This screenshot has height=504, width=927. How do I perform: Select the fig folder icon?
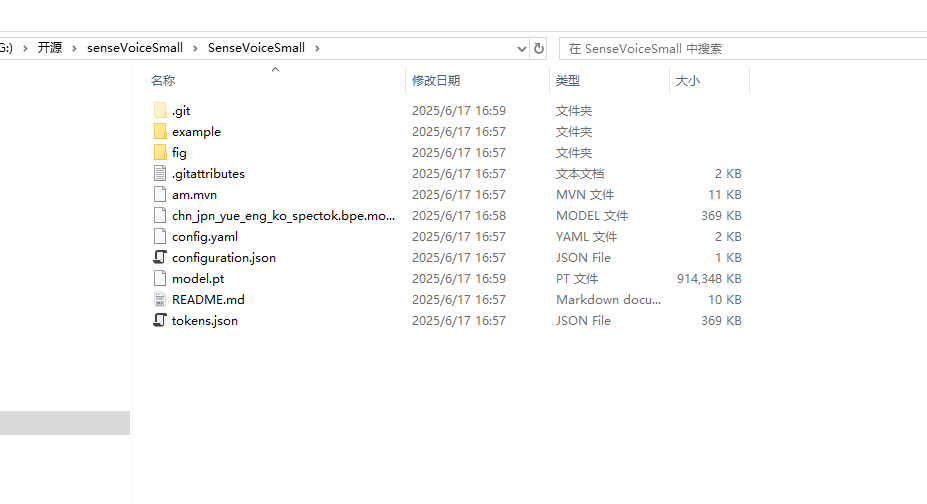click(x=160, y=152)
